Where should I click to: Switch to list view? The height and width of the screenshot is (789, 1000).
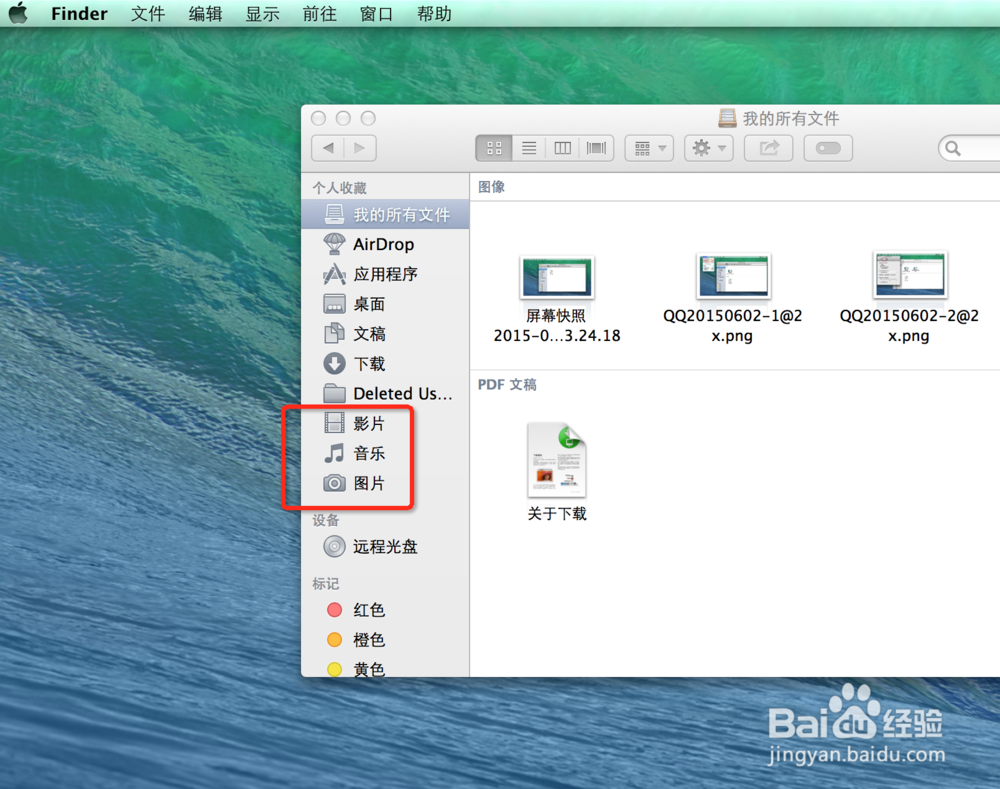[529, 148]
